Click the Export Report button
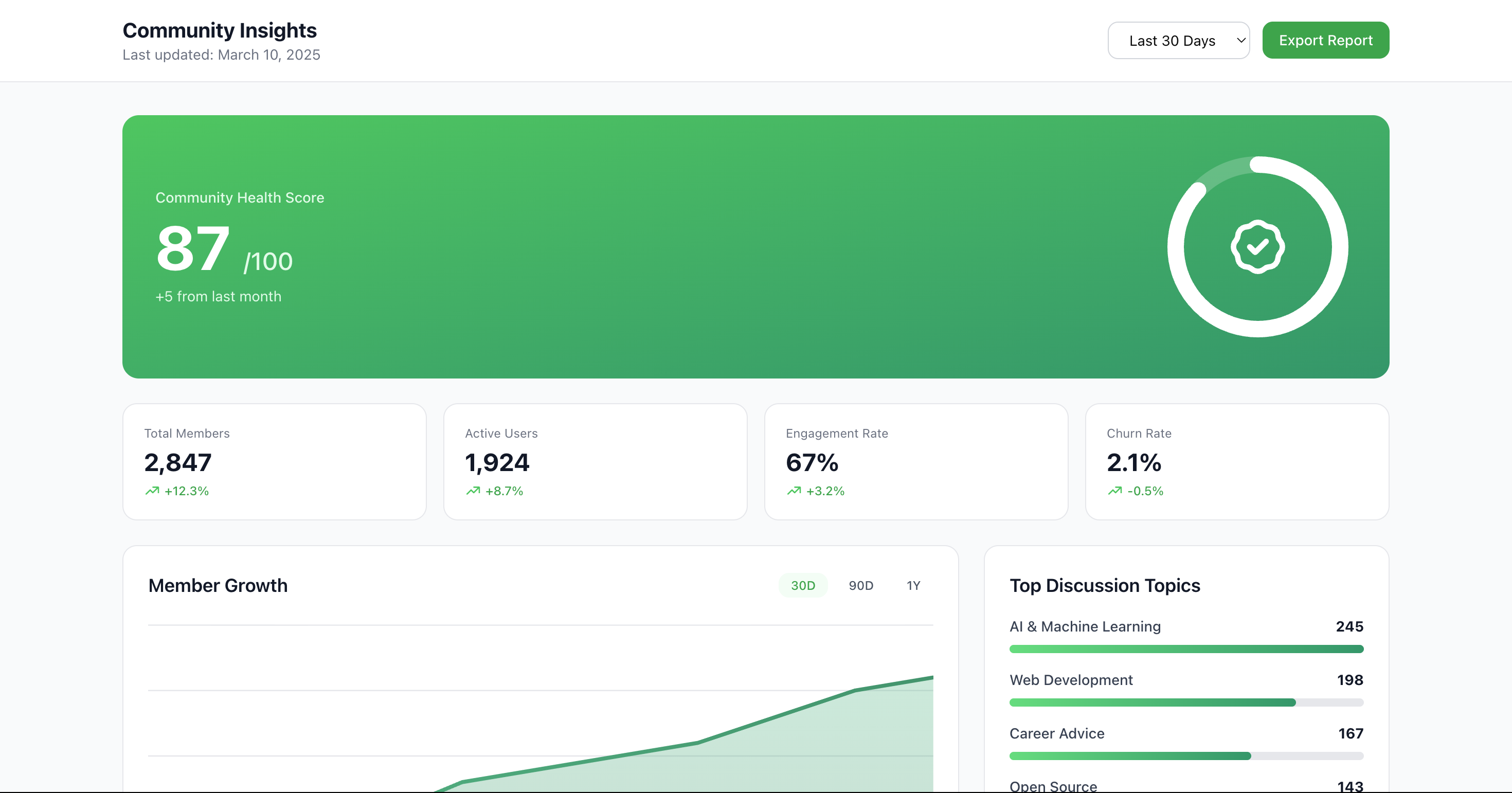Image resolution: width=1512 pixels, height=793 pixels. coord(1326,40)
